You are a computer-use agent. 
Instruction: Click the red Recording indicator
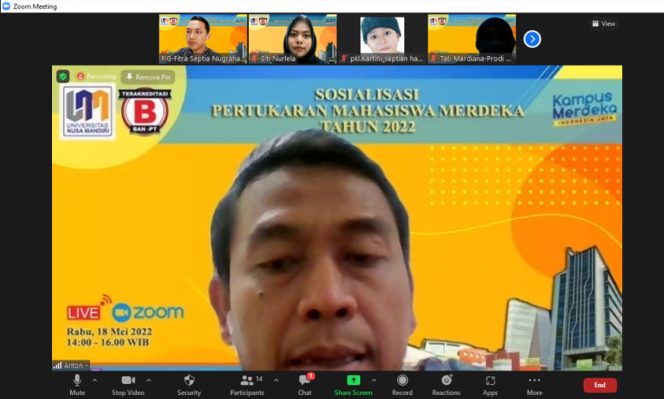point(96,77)
